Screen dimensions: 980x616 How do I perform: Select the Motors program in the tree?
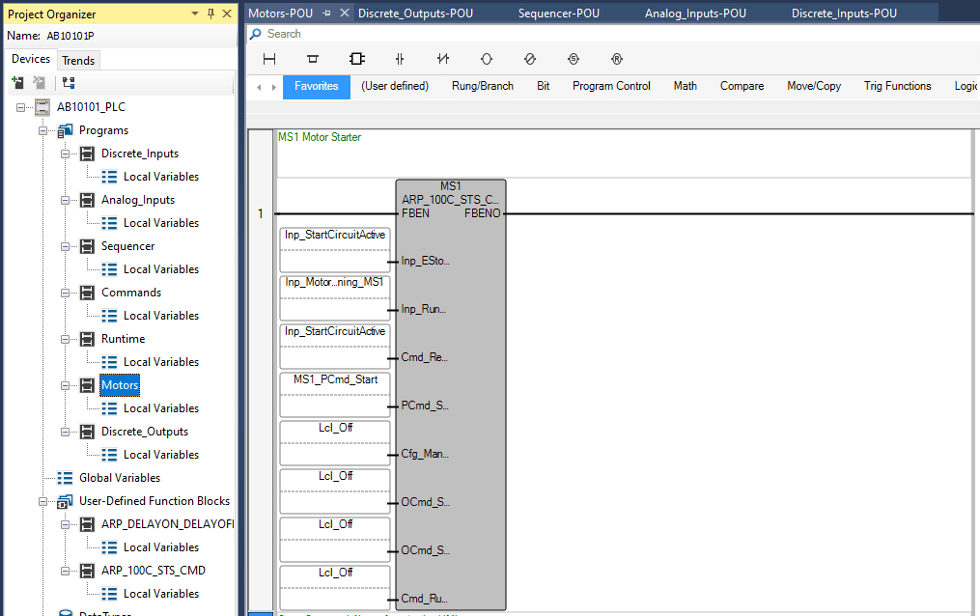(x=119, y=385)
